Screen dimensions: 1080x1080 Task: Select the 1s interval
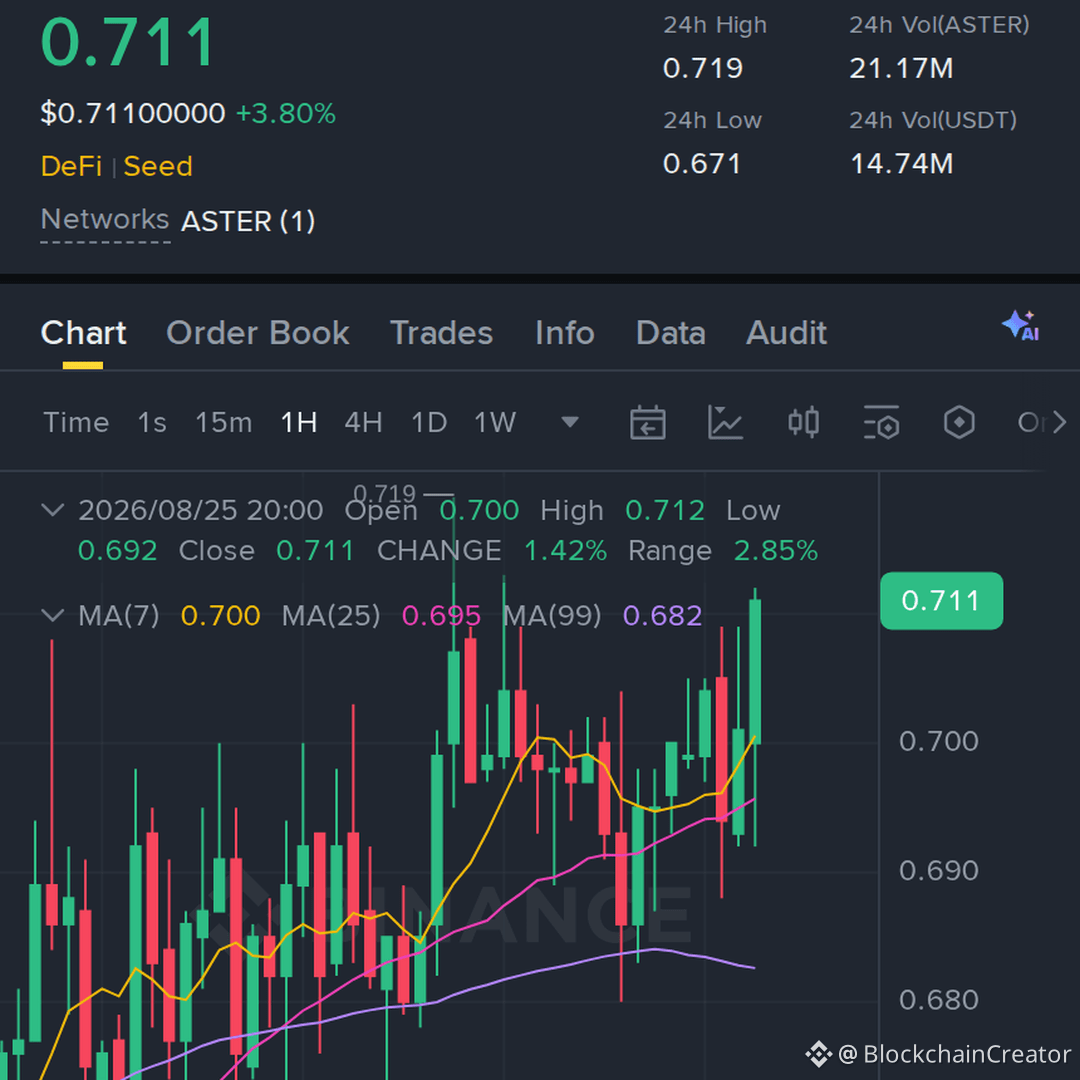[x=152, y=422]
